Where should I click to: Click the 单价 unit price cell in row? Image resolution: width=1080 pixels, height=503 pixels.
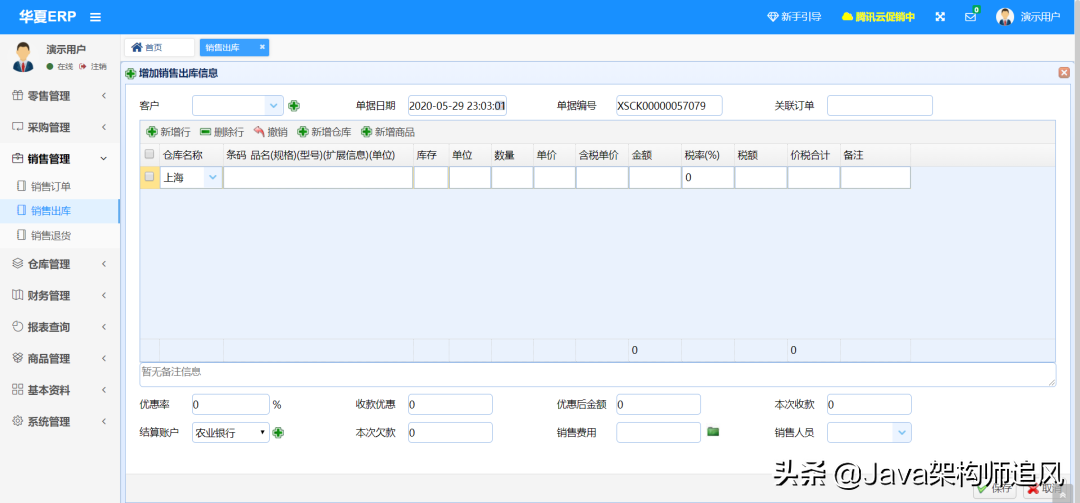coord(554,178)
